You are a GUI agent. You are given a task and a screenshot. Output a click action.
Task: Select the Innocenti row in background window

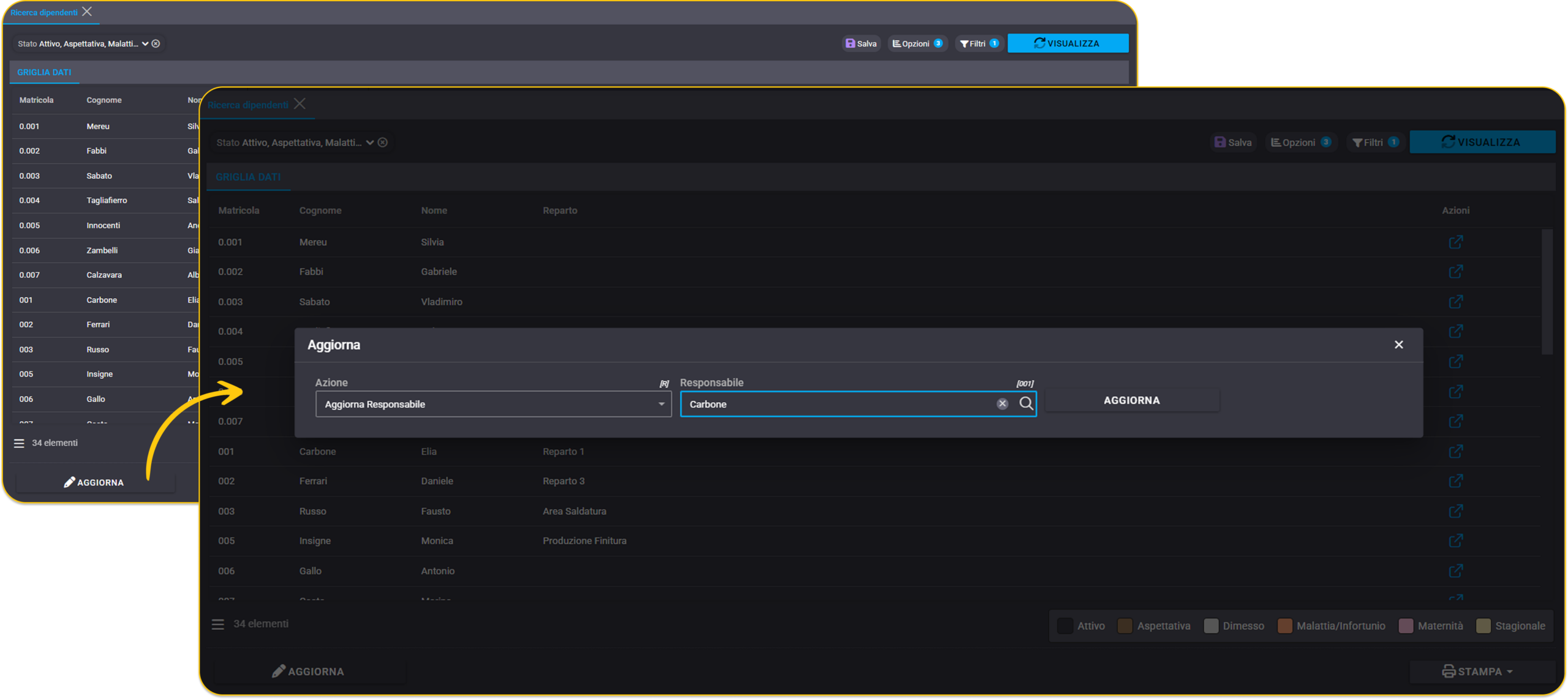tap(105, 225)
